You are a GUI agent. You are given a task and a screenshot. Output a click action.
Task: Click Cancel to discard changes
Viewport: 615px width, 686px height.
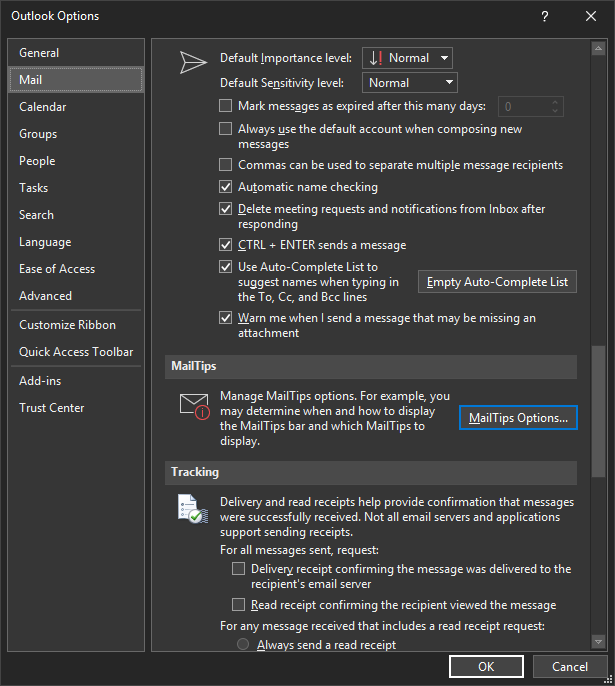pos(570,667)
